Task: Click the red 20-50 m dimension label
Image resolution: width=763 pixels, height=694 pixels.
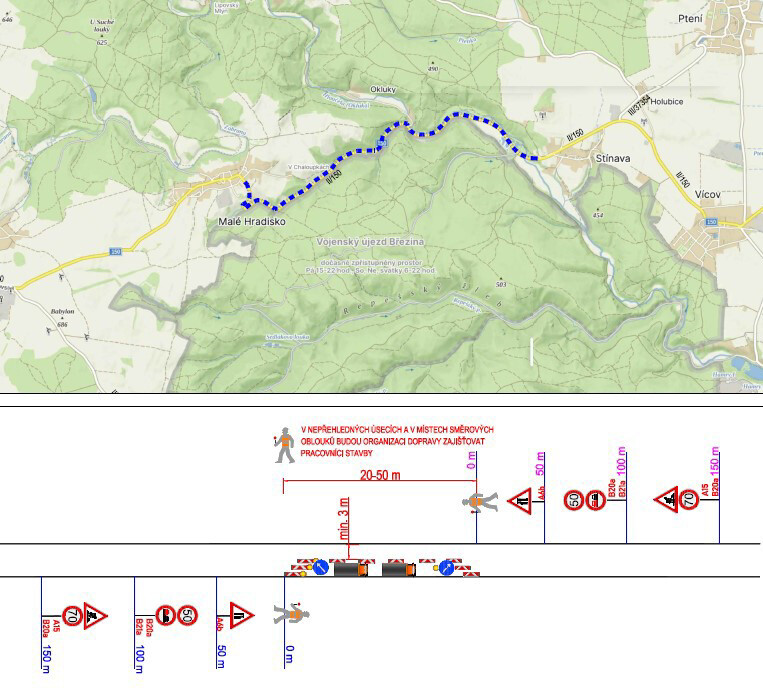Action: (x=380, y=475)
